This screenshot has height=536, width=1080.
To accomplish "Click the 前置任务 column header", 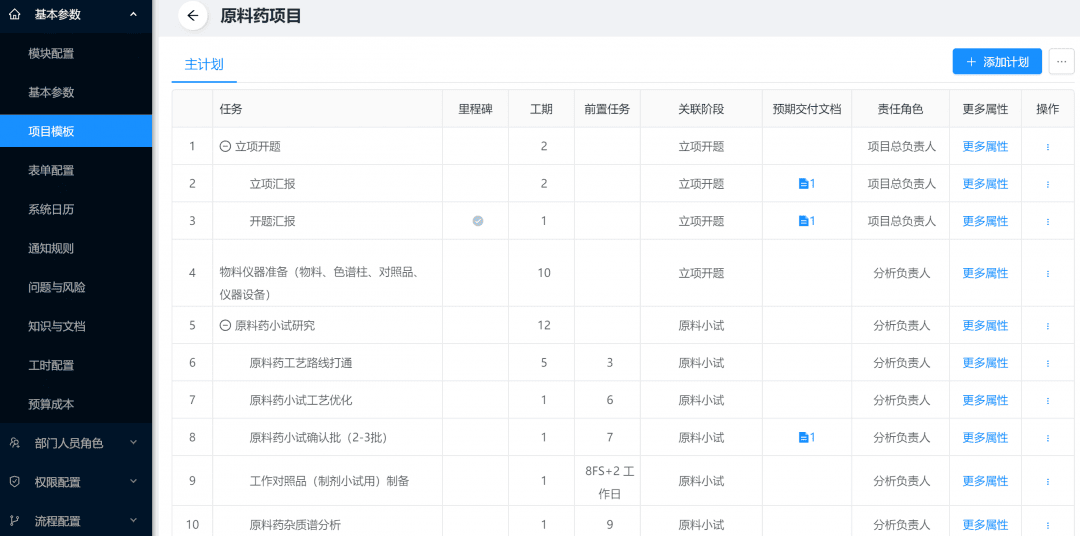I will (607, 109).
